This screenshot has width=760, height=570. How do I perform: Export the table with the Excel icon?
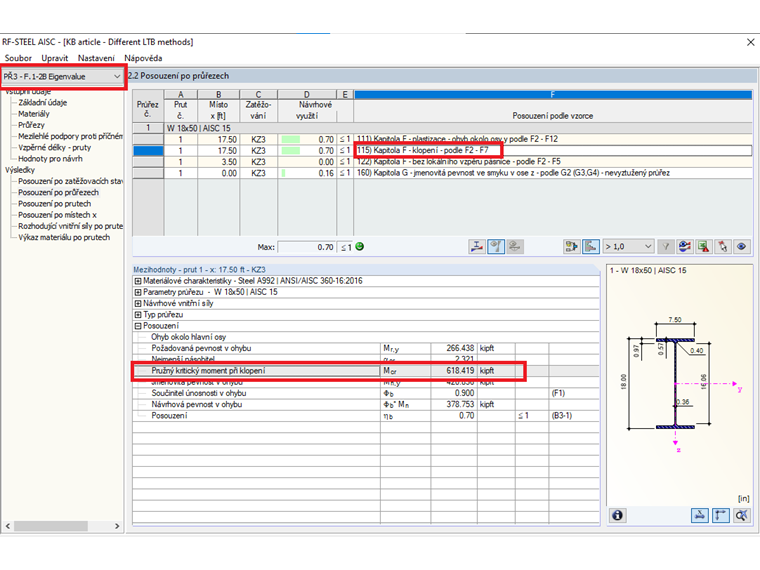point(703,247)
